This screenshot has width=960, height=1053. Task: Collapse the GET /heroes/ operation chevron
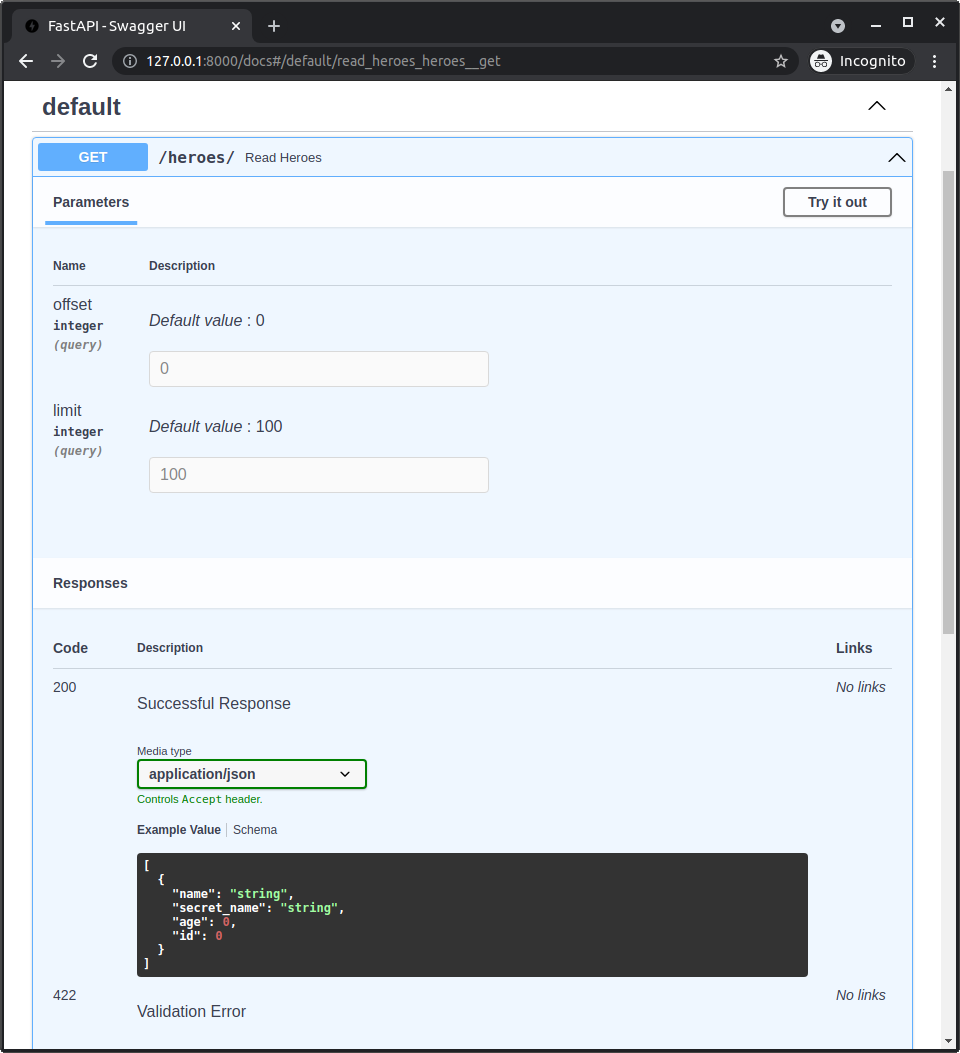896,157
